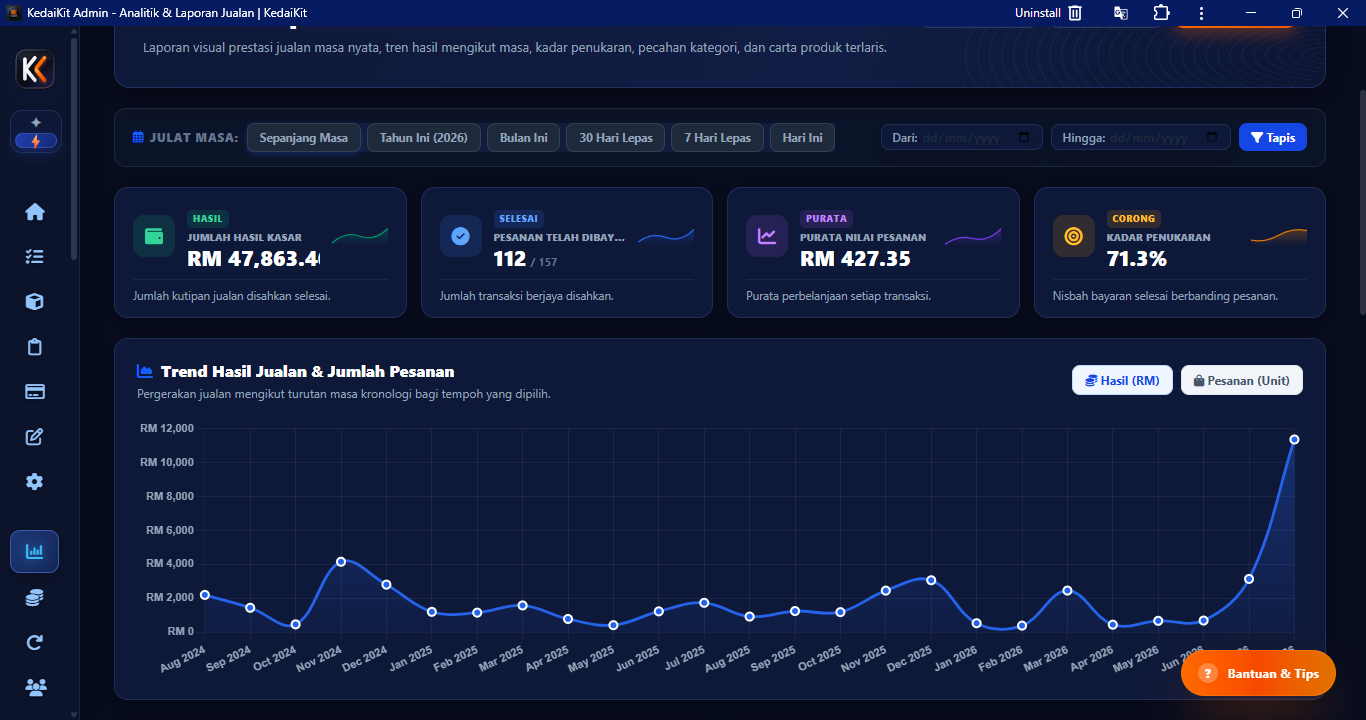Go to the Home dashboard icon

pos(35,212)
